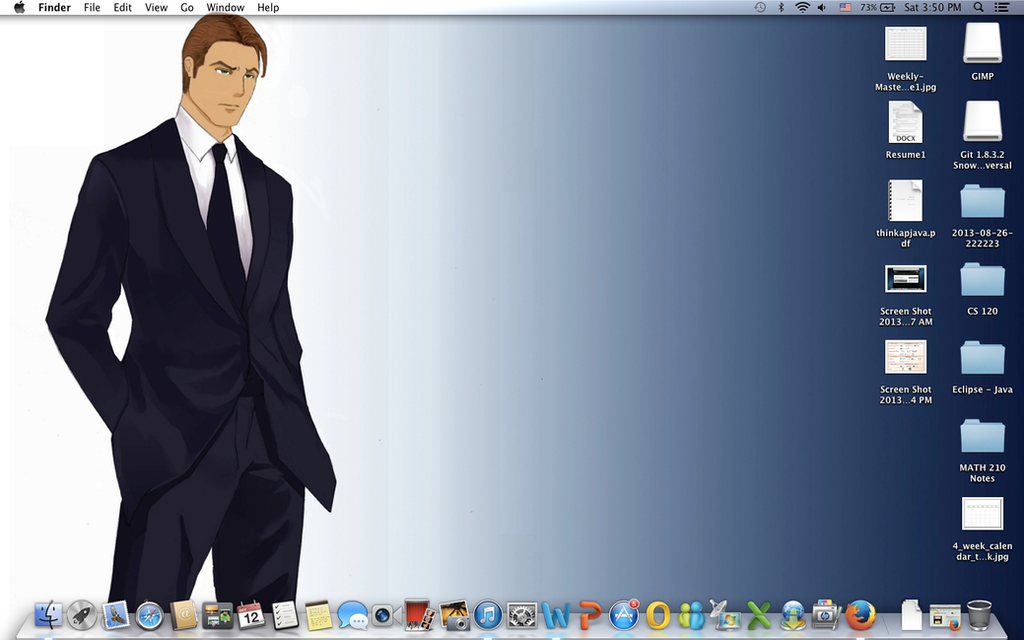Click the volume speaker icon

pos(822,7)
